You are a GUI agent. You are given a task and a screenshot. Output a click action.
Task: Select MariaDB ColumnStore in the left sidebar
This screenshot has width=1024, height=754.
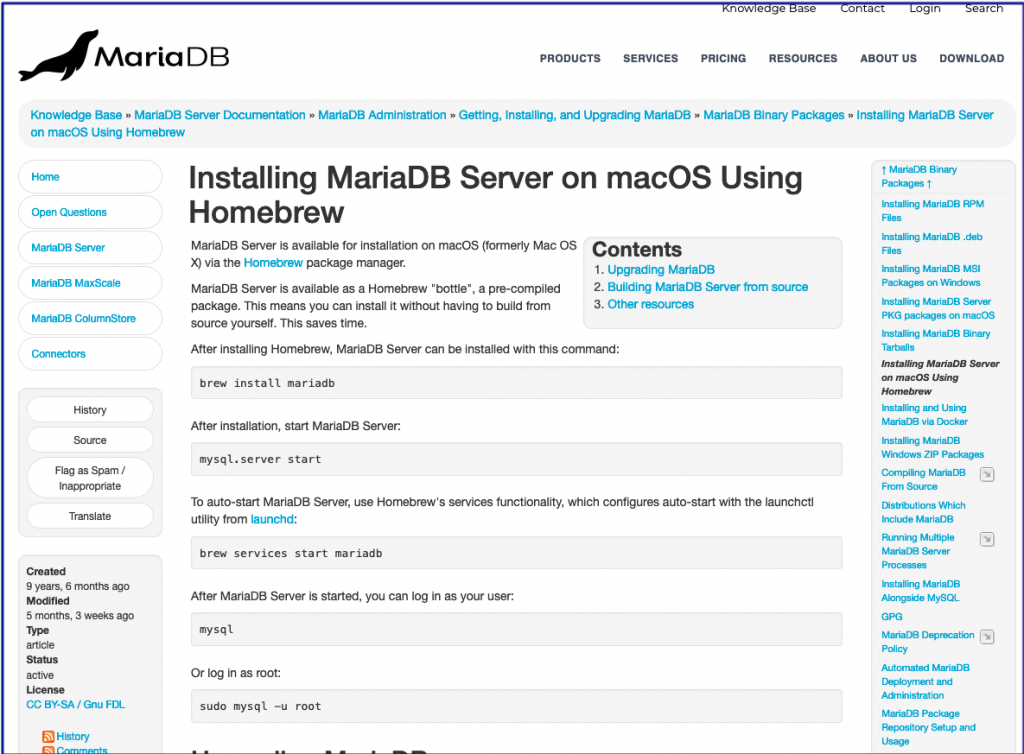click(x=90, y=318)
